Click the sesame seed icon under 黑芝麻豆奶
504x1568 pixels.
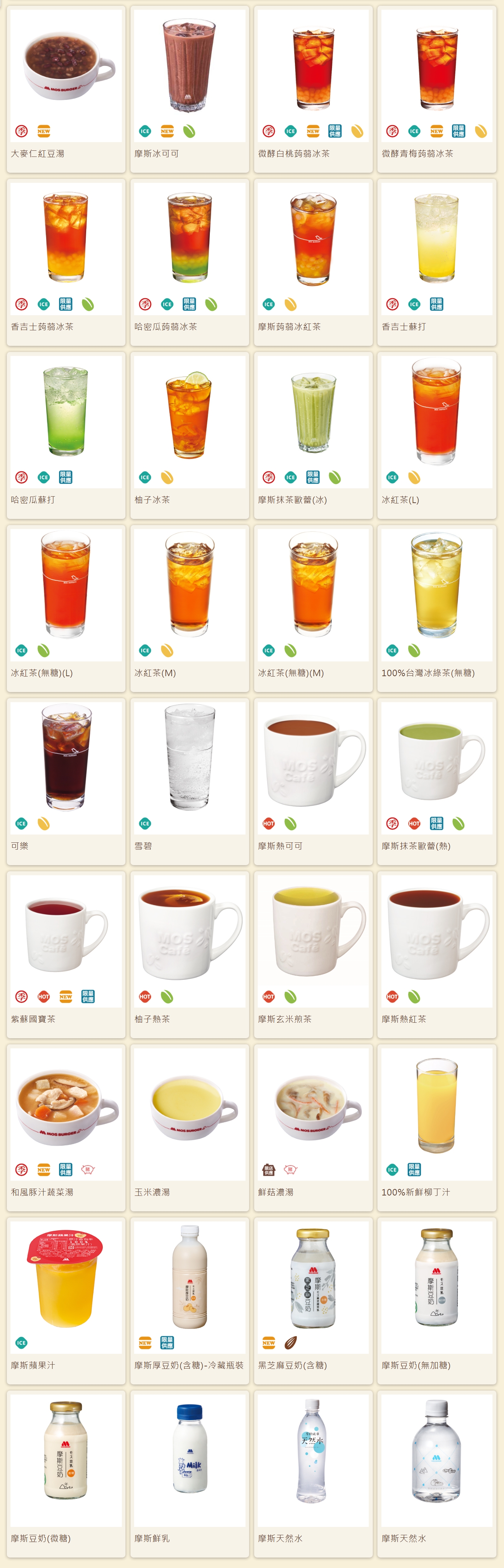tap(290, 1343)
